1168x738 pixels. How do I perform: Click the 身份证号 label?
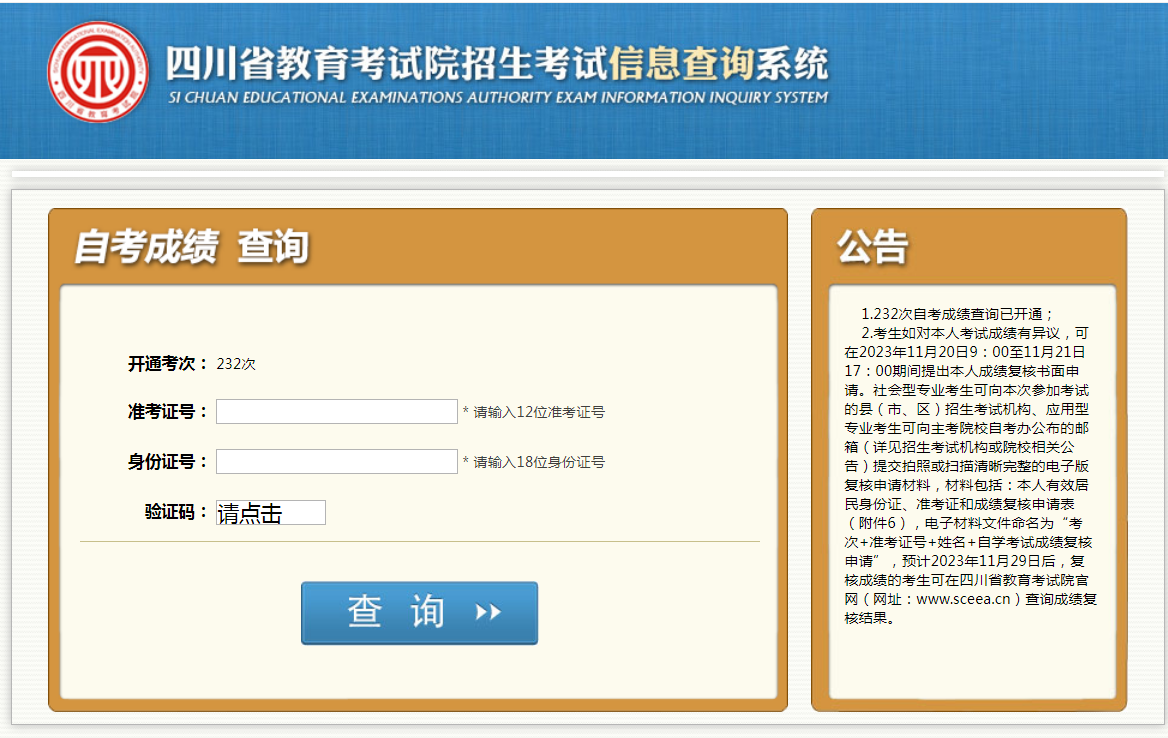point(167,461)
